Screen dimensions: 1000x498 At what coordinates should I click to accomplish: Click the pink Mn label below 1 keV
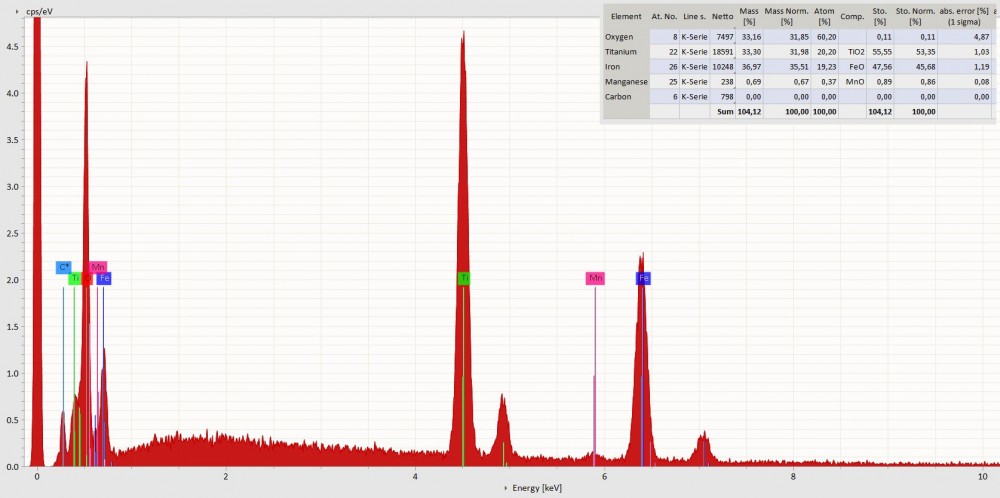(x=98, y=267)
